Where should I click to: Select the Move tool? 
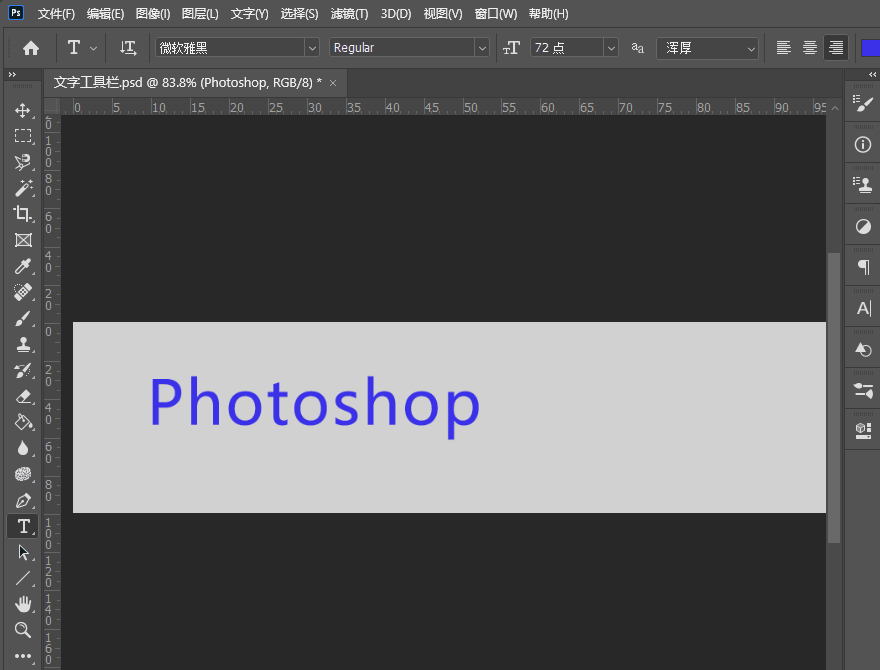coord(22,110)
